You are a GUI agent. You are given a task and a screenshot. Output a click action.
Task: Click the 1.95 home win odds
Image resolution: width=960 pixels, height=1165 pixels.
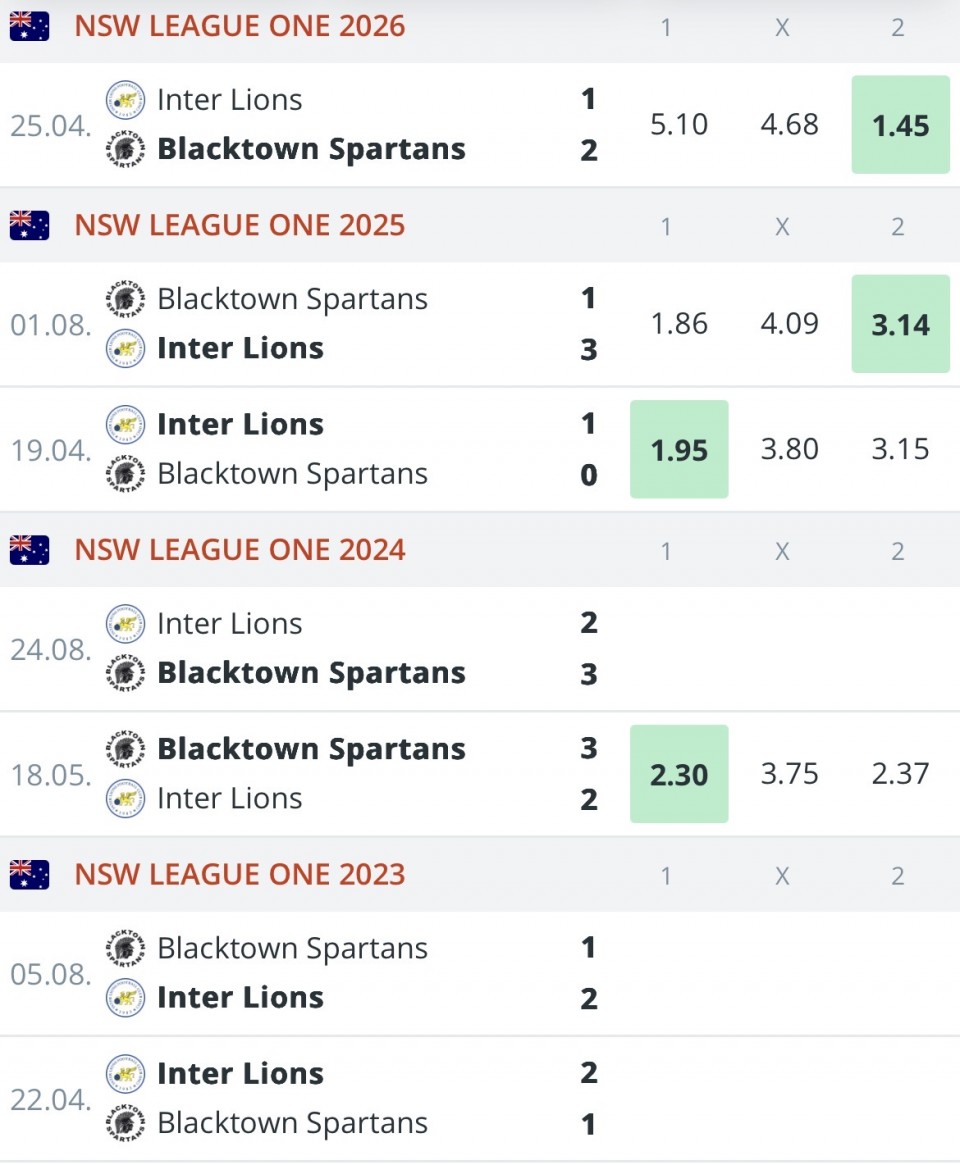[679, 450]
